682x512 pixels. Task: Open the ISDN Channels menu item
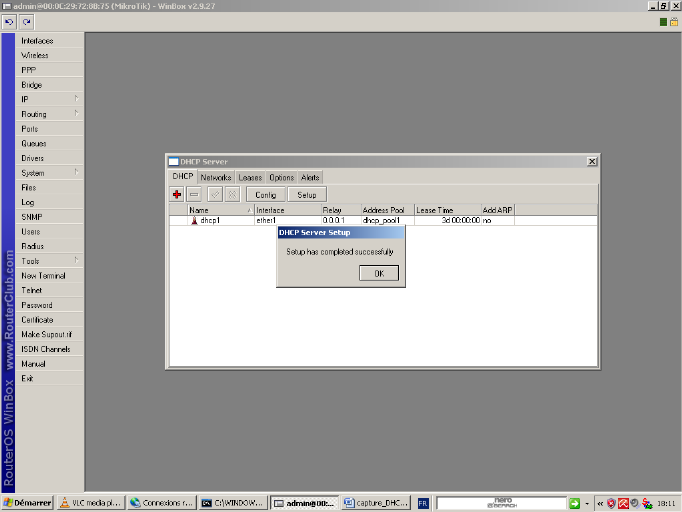49,349
